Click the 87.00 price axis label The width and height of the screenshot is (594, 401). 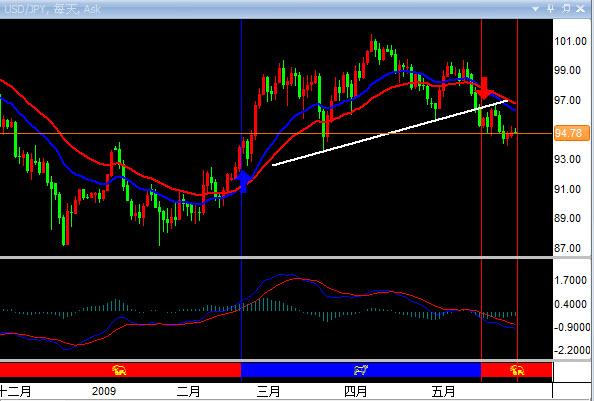(x=567, y=248)
